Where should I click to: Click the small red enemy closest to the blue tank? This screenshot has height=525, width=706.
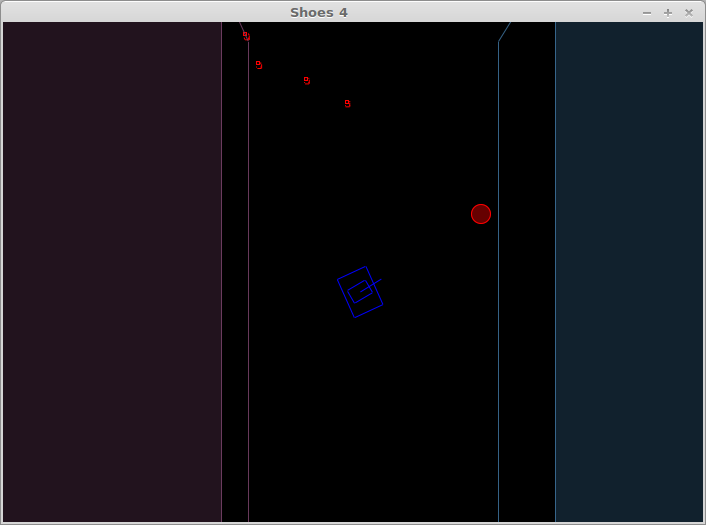(348, 104)
